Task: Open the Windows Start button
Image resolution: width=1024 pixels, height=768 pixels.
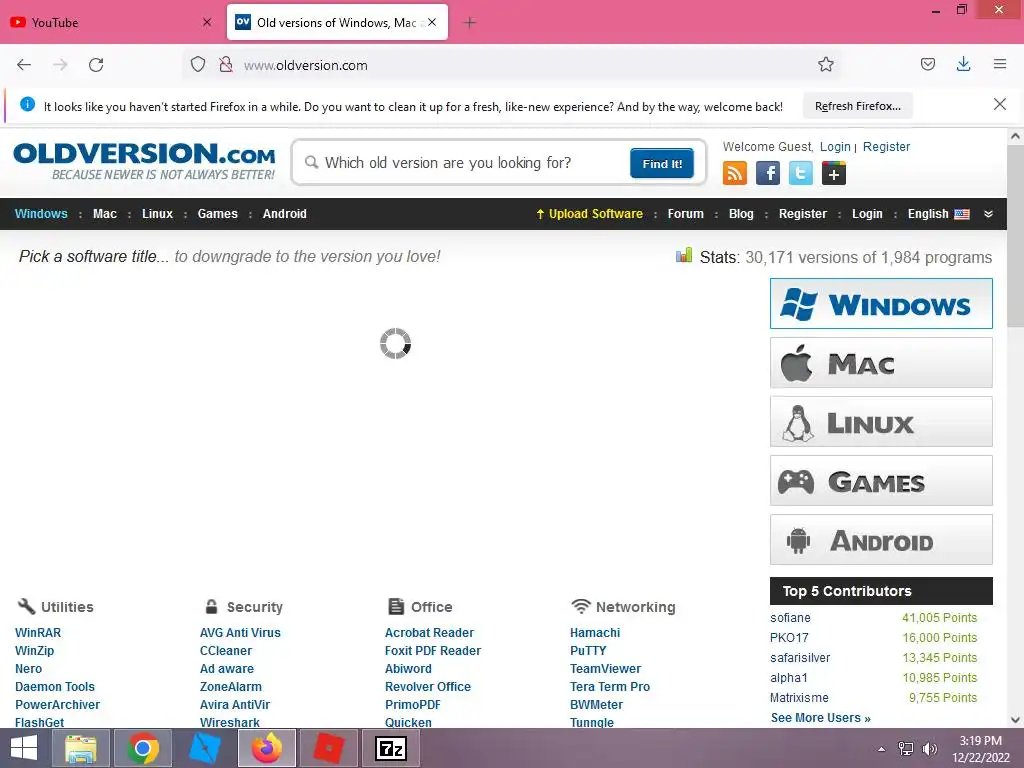Action: point(24,748)
